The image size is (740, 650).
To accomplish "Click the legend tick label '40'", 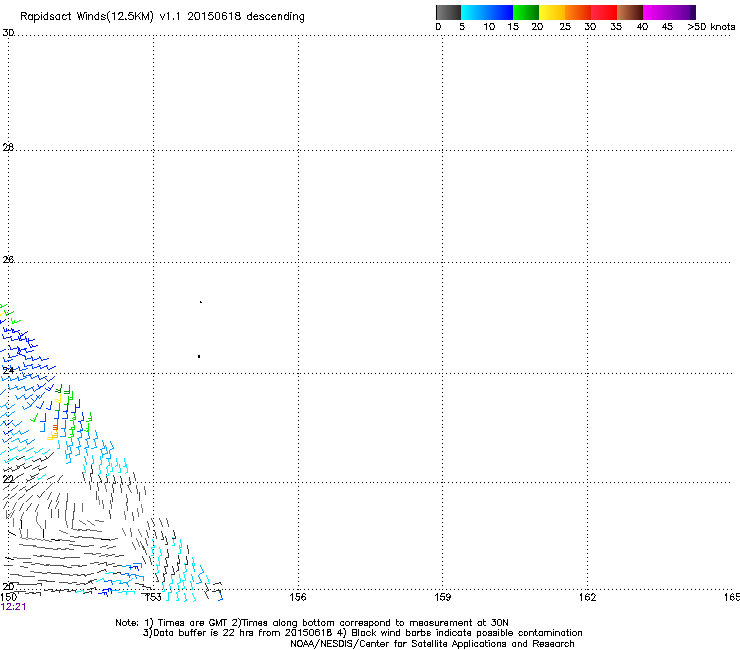I will click(642, 27).
